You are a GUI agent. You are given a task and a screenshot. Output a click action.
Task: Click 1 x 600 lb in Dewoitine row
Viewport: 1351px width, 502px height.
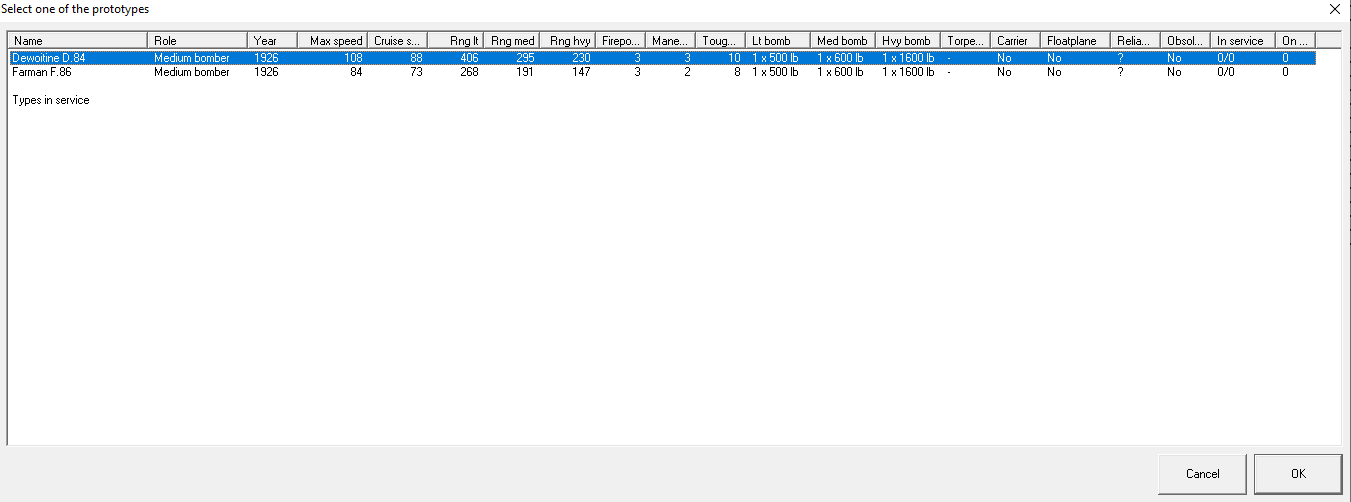840,58
